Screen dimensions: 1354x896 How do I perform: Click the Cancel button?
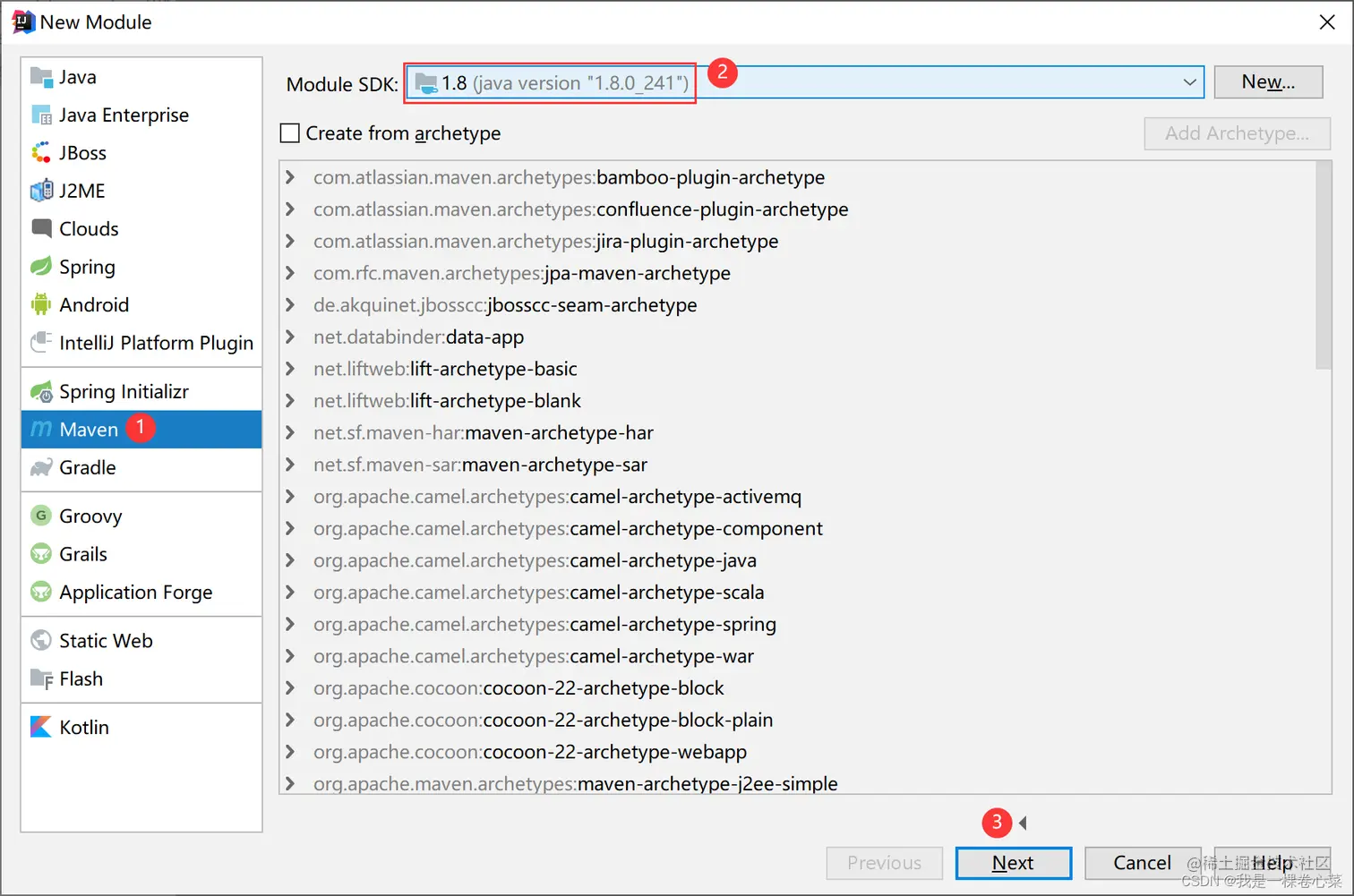tap(1142, 863)
